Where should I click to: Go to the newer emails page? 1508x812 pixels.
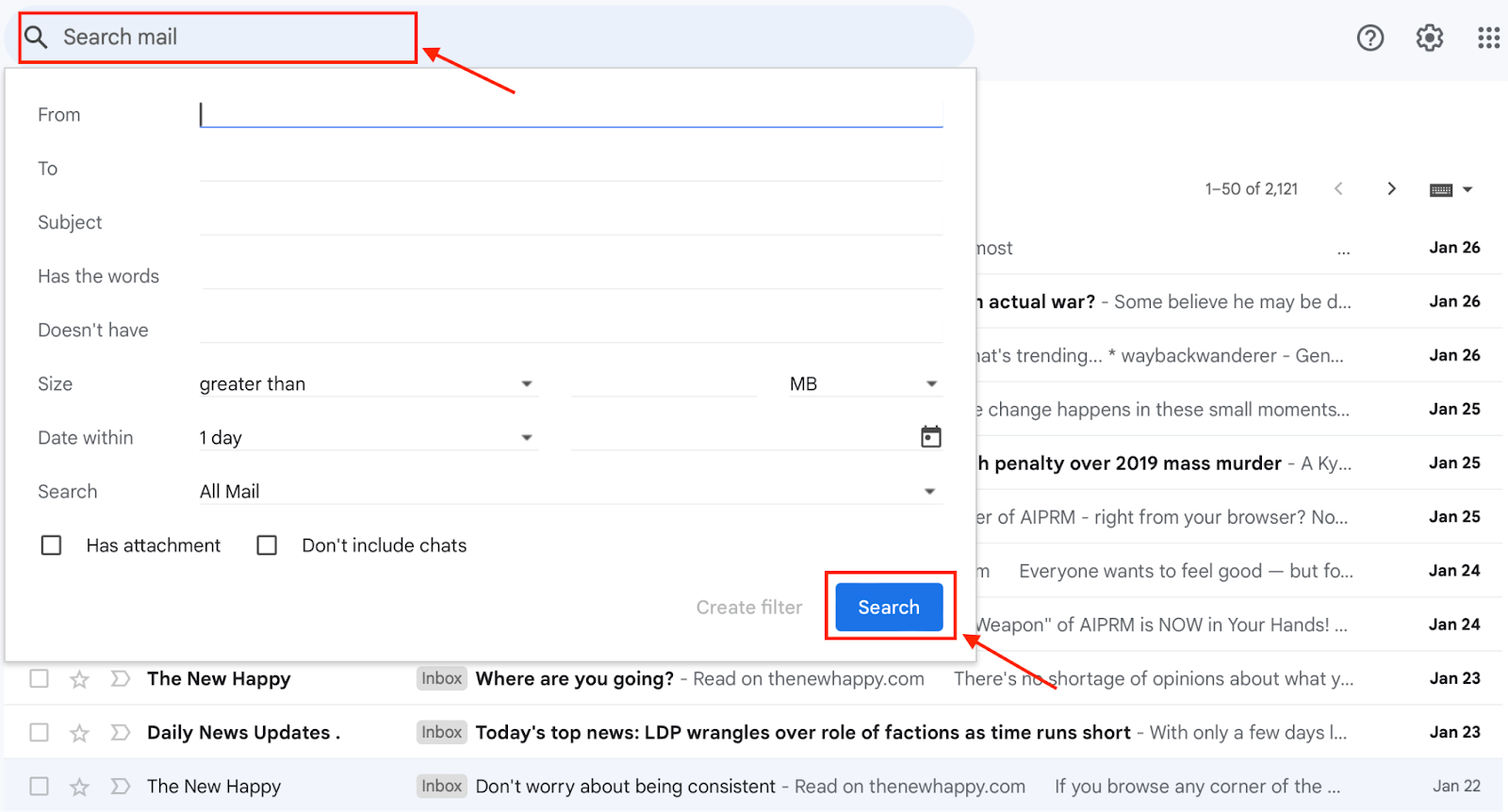1339,188
